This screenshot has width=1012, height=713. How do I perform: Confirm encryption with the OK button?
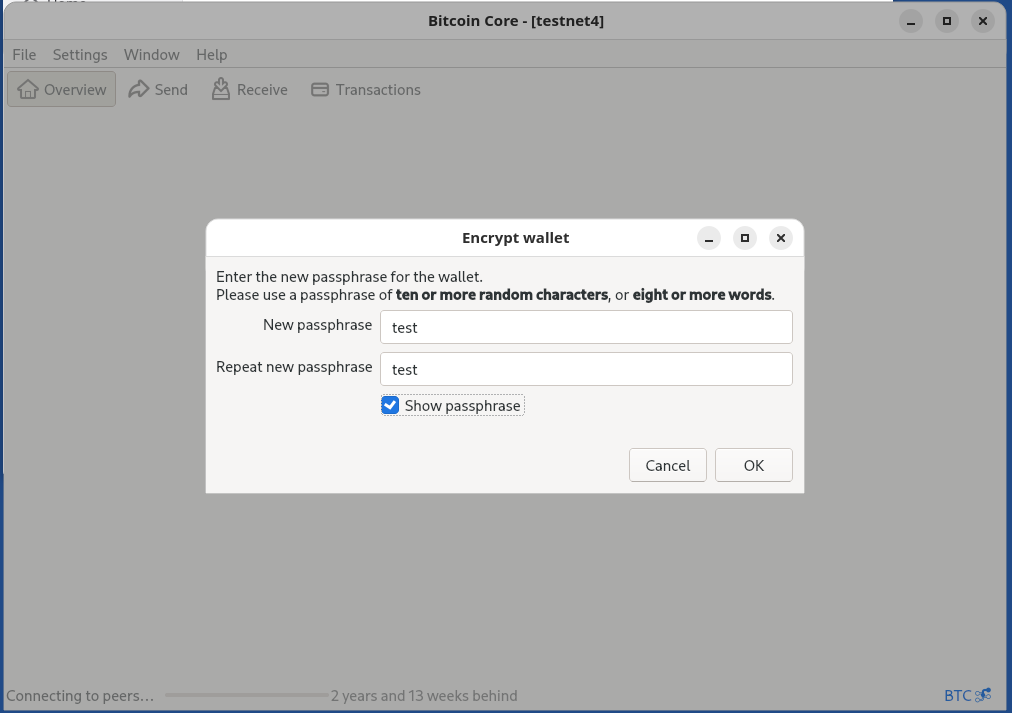pos(753,465)
